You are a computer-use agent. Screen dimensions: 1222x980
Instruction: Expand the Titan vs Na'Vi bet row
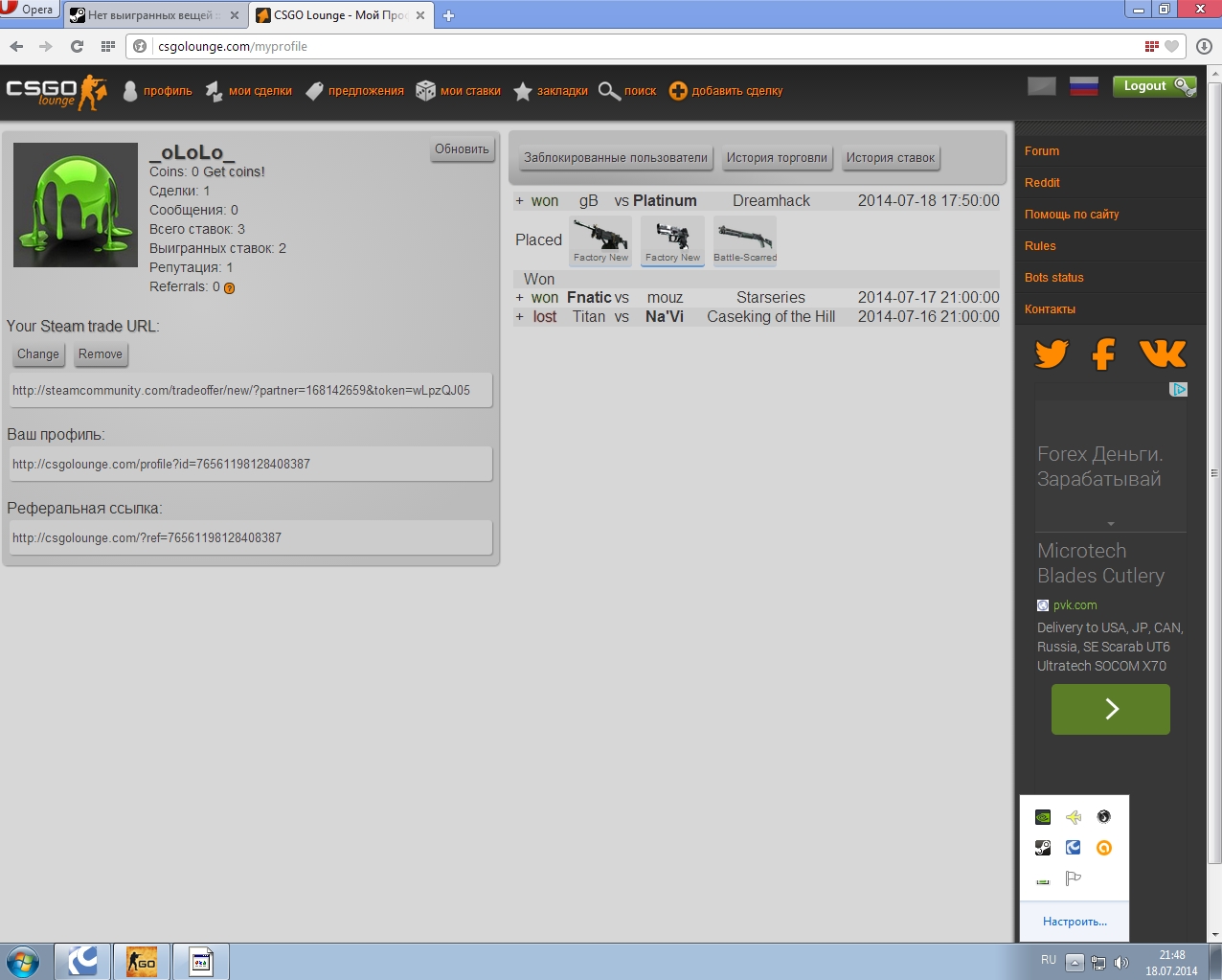point(520,317)
